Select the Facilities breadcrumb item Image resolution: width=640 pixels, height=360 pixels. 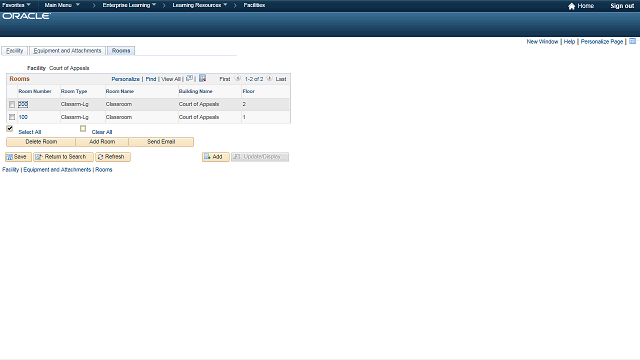(254, 5)
